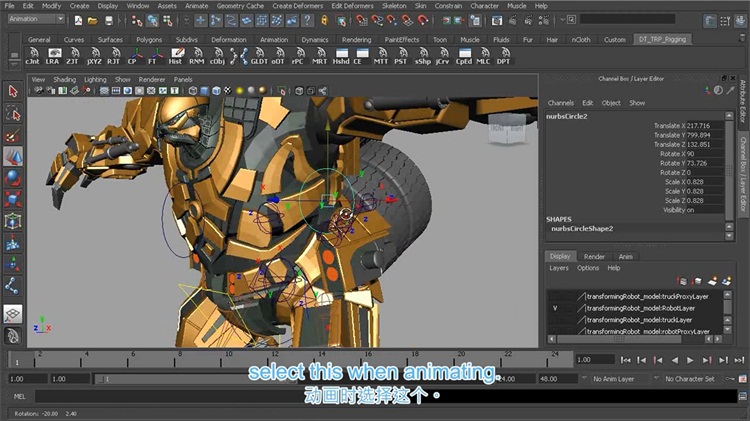Click the DPT shelf button
Screen dimensions: 750x421
pos(503,56)
